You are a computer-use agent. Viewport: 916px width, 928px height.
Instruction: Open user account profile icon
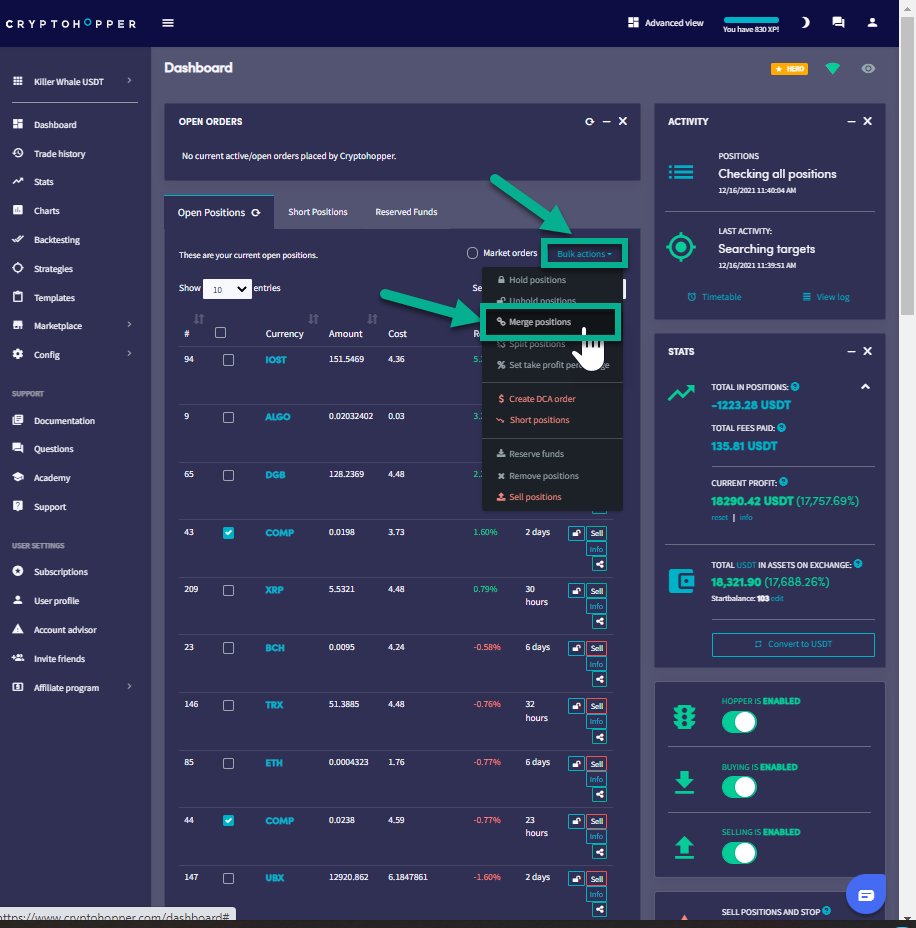pos(872,23)
